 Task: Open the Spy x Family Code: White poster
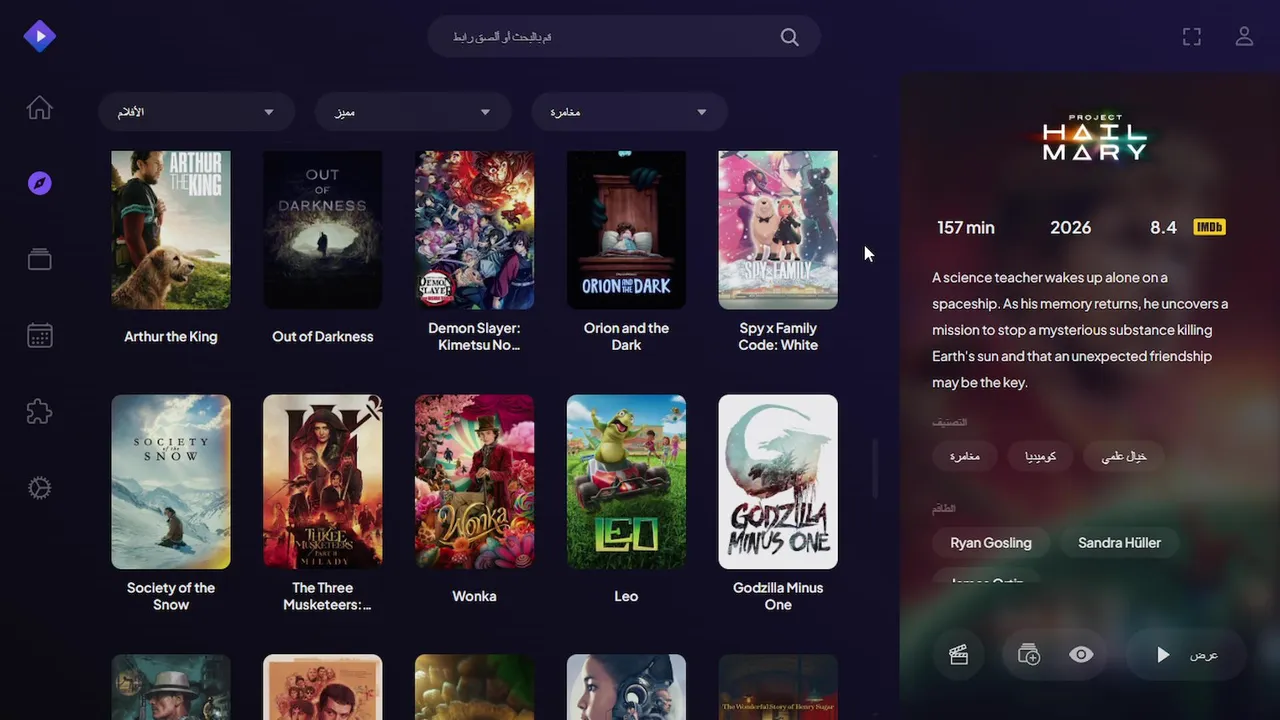click(x=778, y=230)
